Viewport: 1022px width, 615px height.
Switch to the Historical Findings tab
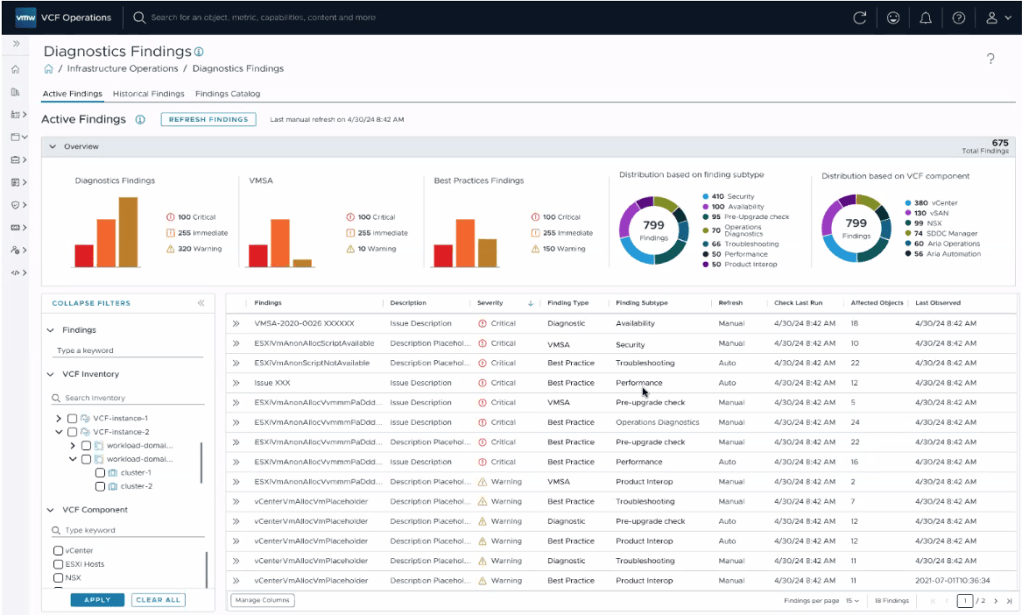click(x=148, y=94)
